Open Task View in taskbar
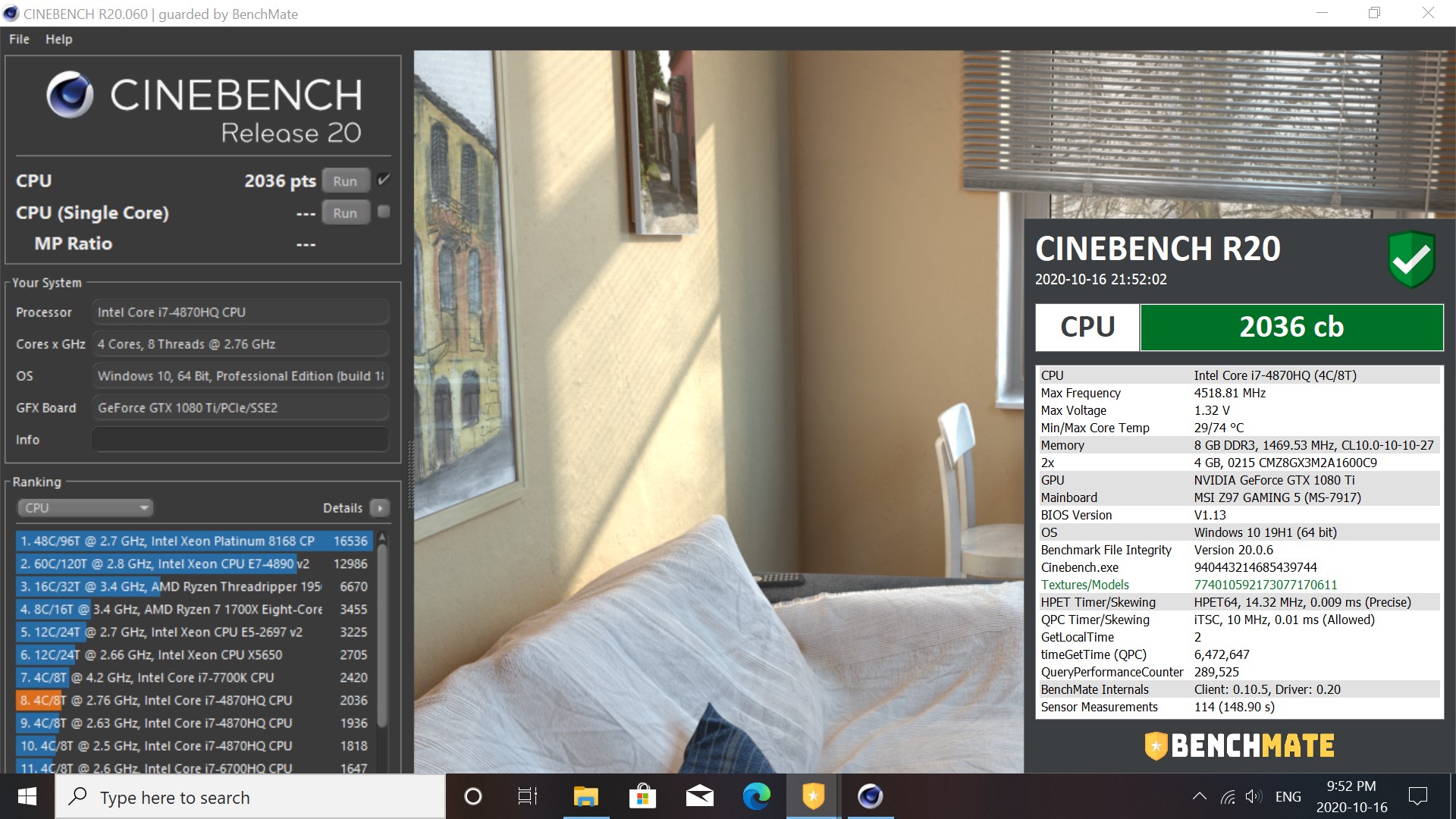This screenshot has width=1456, height=819. pyautogui.click(x=528, y=796)
